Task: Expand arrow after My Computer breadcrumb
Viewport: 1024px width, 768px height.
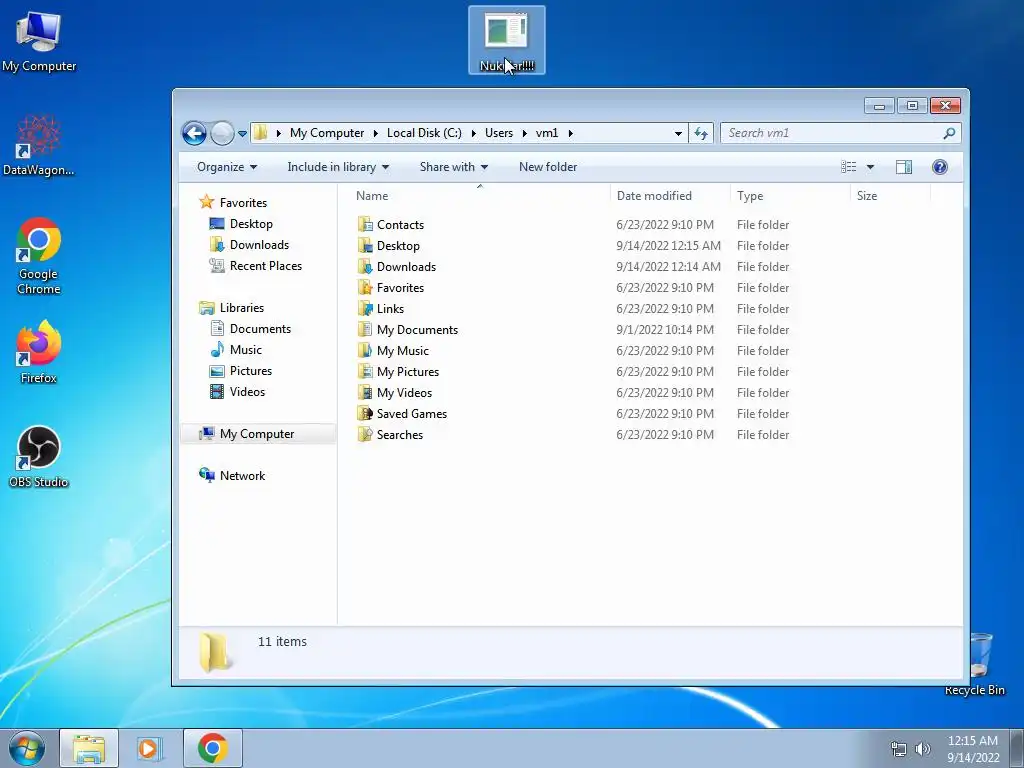Action: point(376,133)
